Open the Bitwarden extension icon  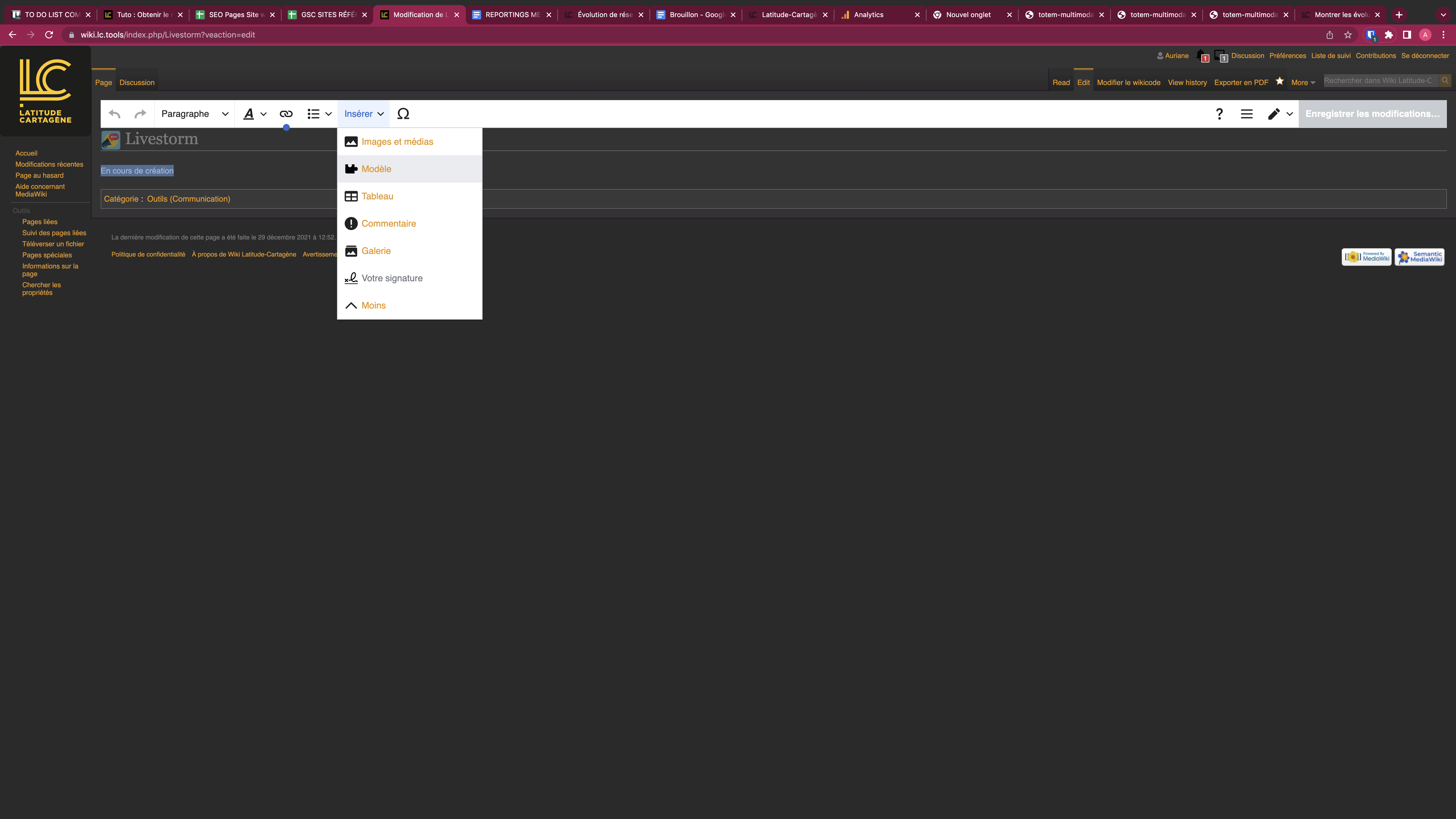1371,35
